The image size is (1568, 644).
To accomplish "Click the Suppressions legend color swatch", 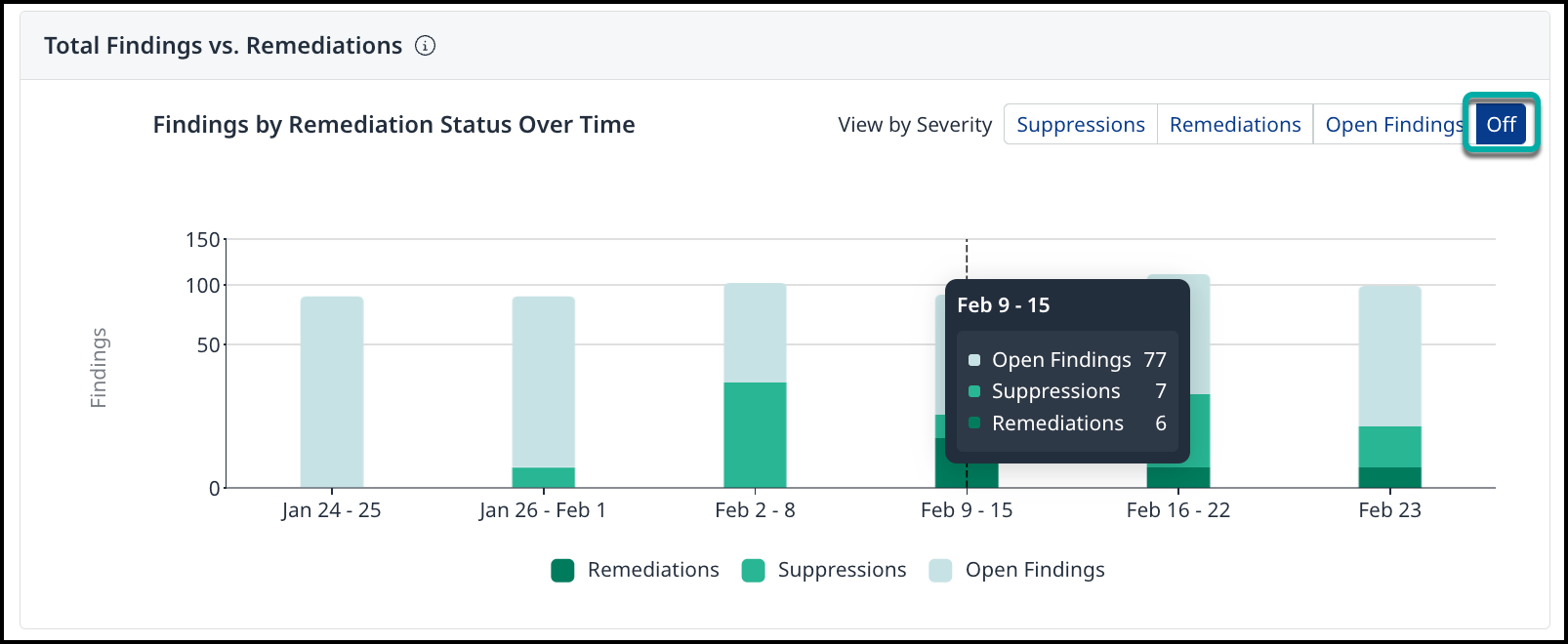I will pos(753,571).
